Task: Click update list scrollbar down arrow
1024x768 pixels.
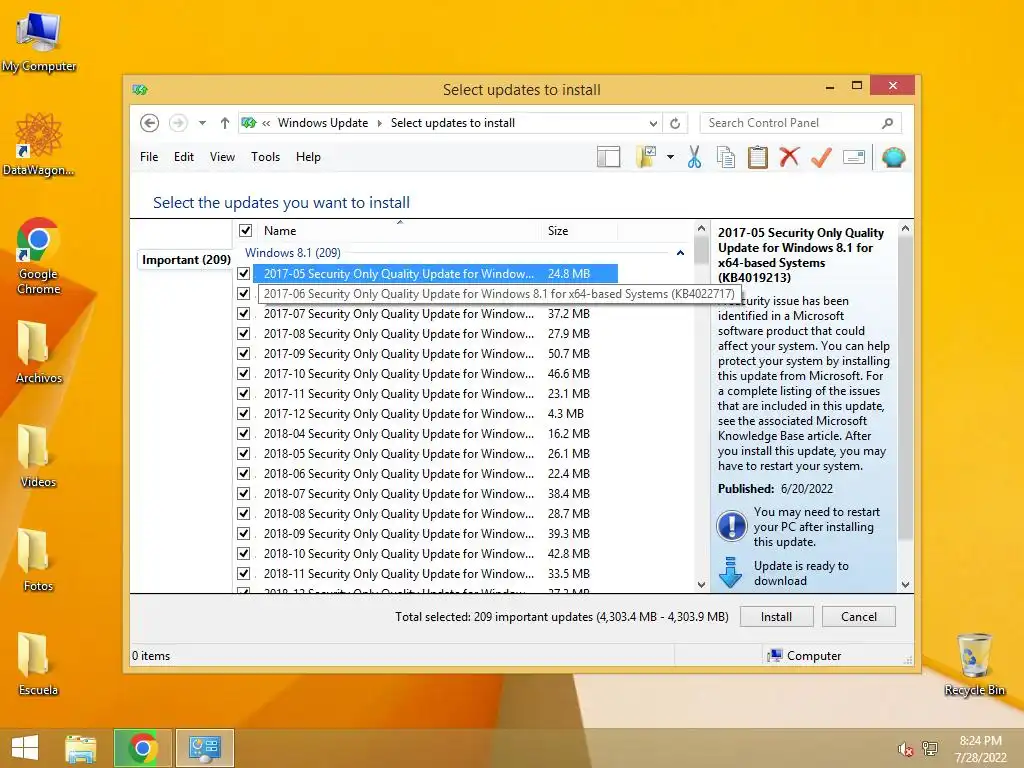Action: pyautogui.click(x=701, y=584)
